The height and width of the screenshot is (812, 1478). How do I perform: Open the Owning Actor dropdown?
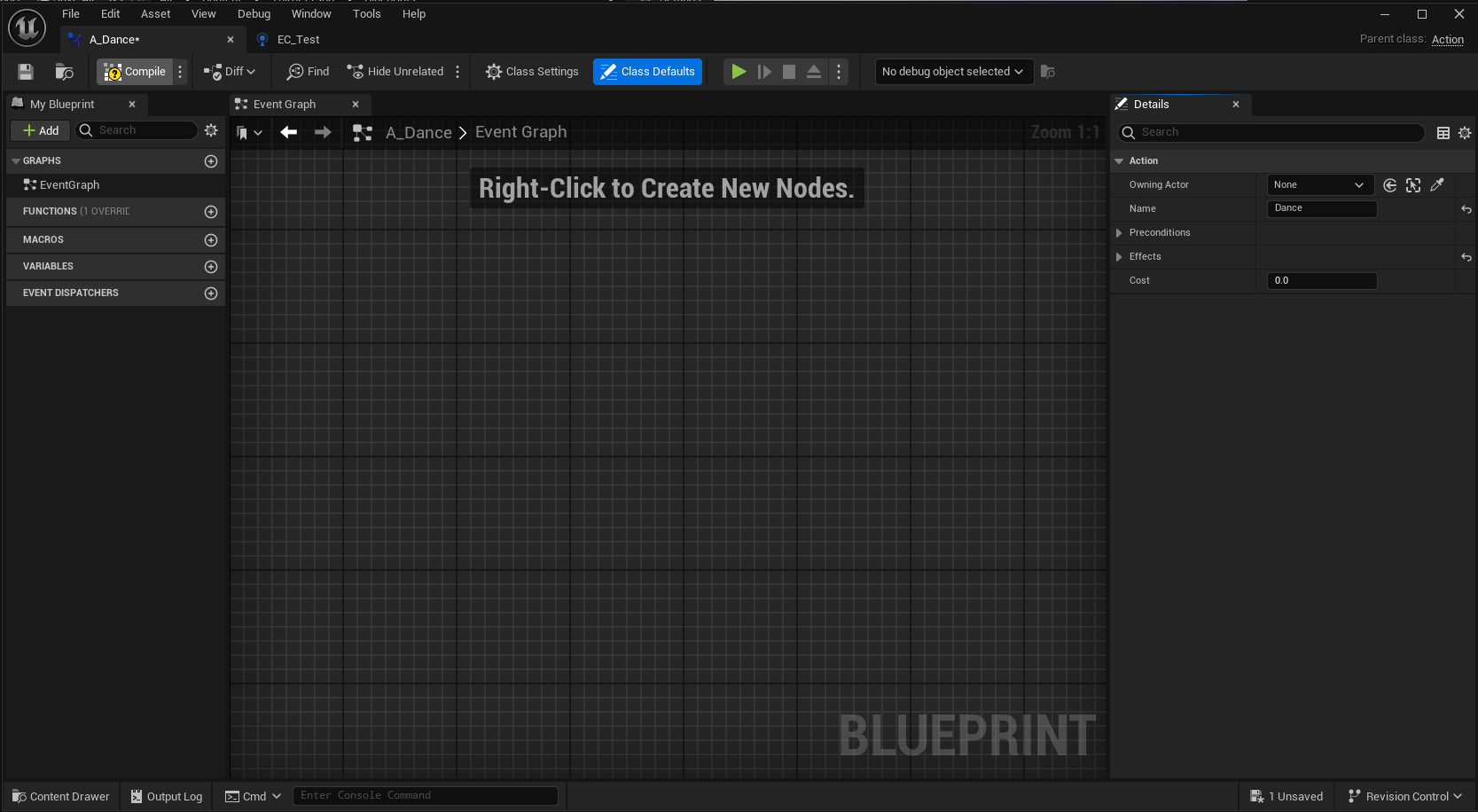(1320, 185)
